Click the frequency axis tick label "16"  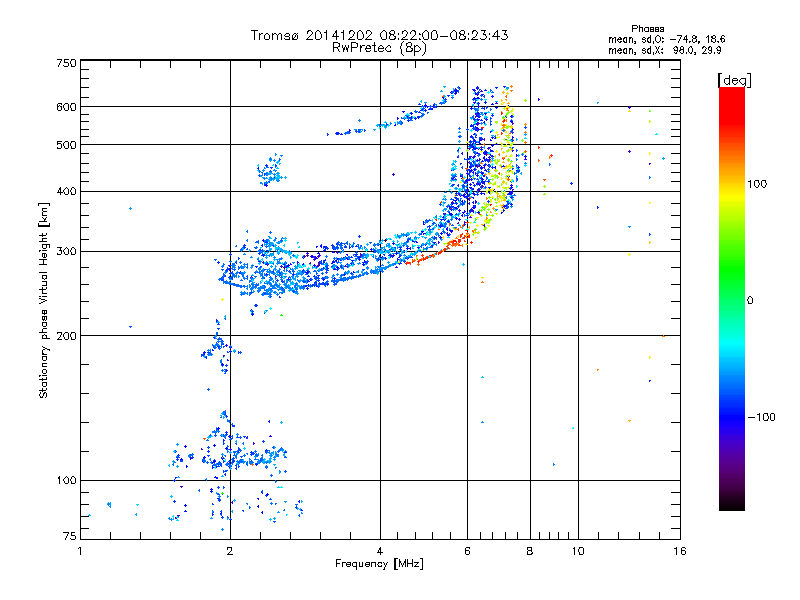coord(680,551)
